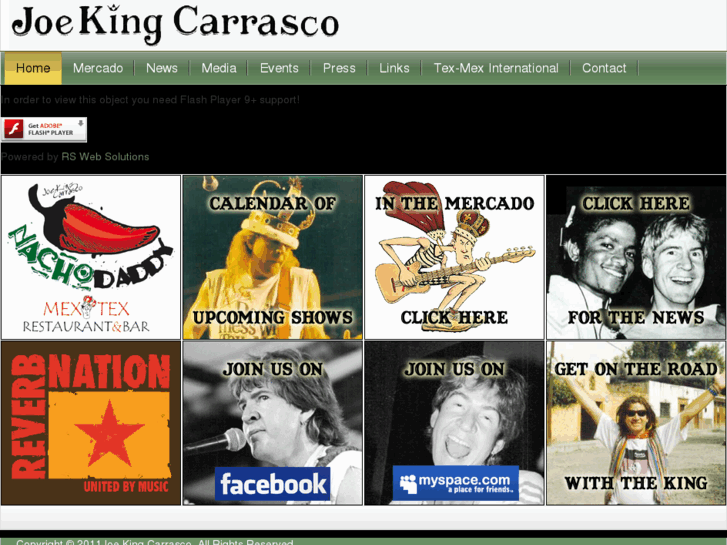The width and height of the screenshot is (727, 545).
Task: Open the ReverbNation tile
Action: pyautogui.click(x=91, y=423)
